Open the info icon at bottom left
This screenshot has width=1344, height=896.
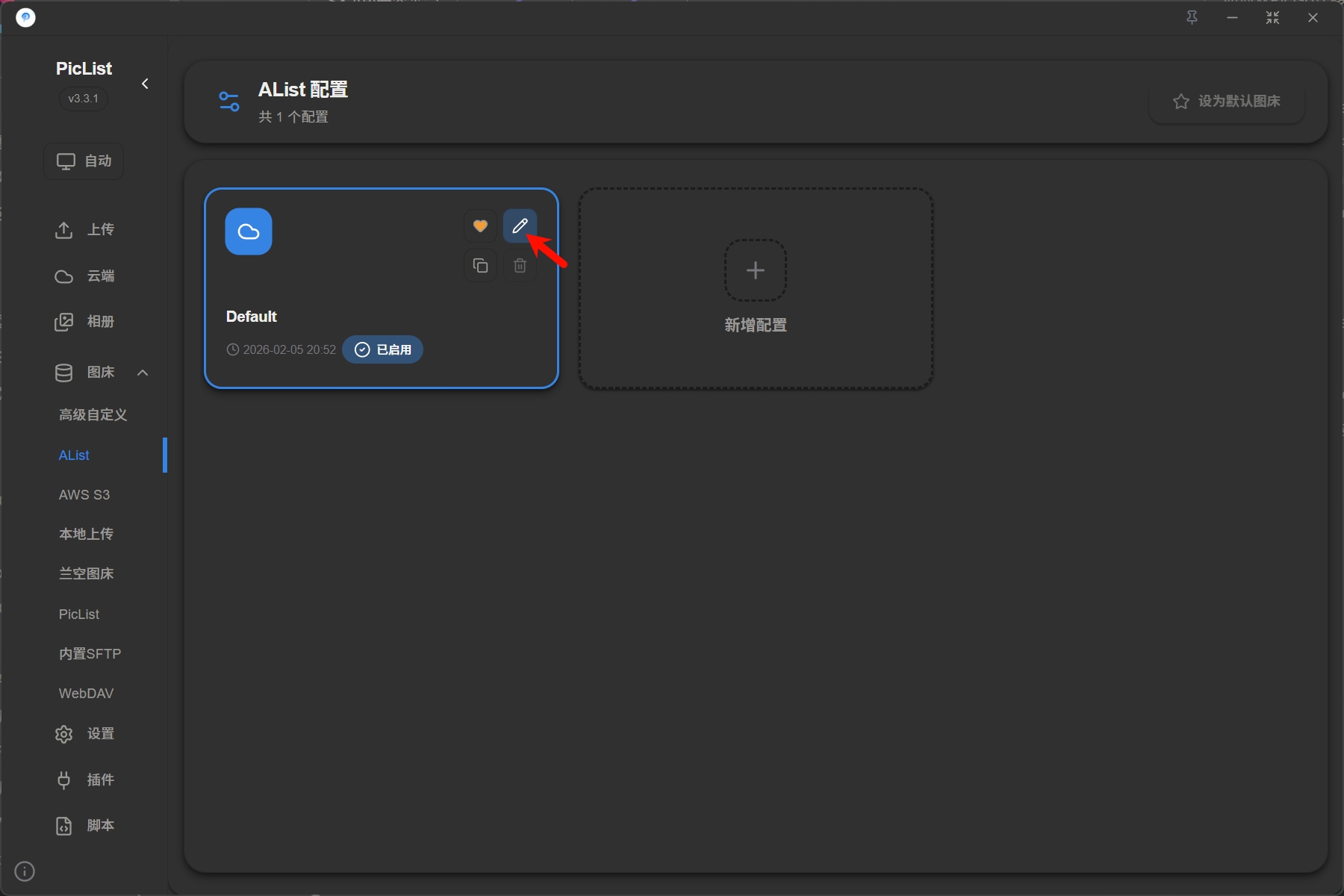click(x=25, y=871)
